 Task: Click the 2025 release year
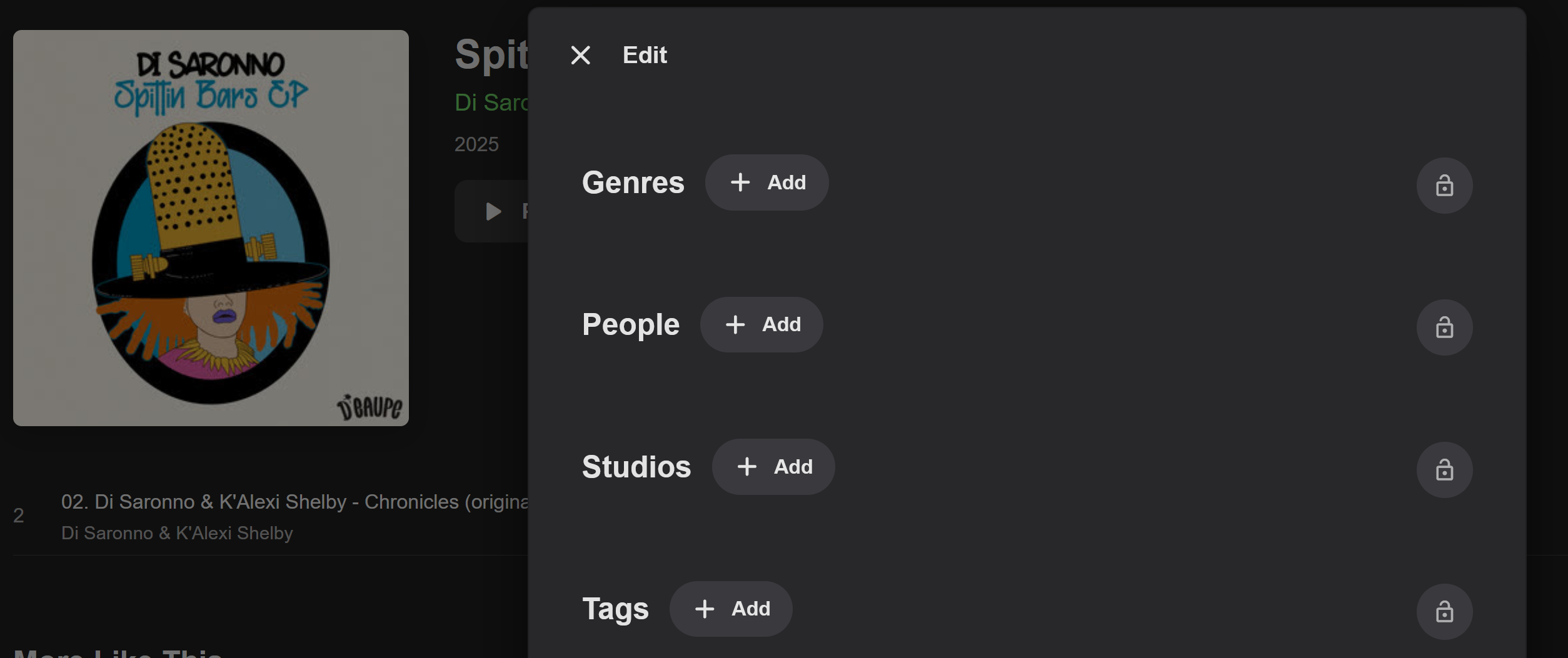click(x=476, y=144)
